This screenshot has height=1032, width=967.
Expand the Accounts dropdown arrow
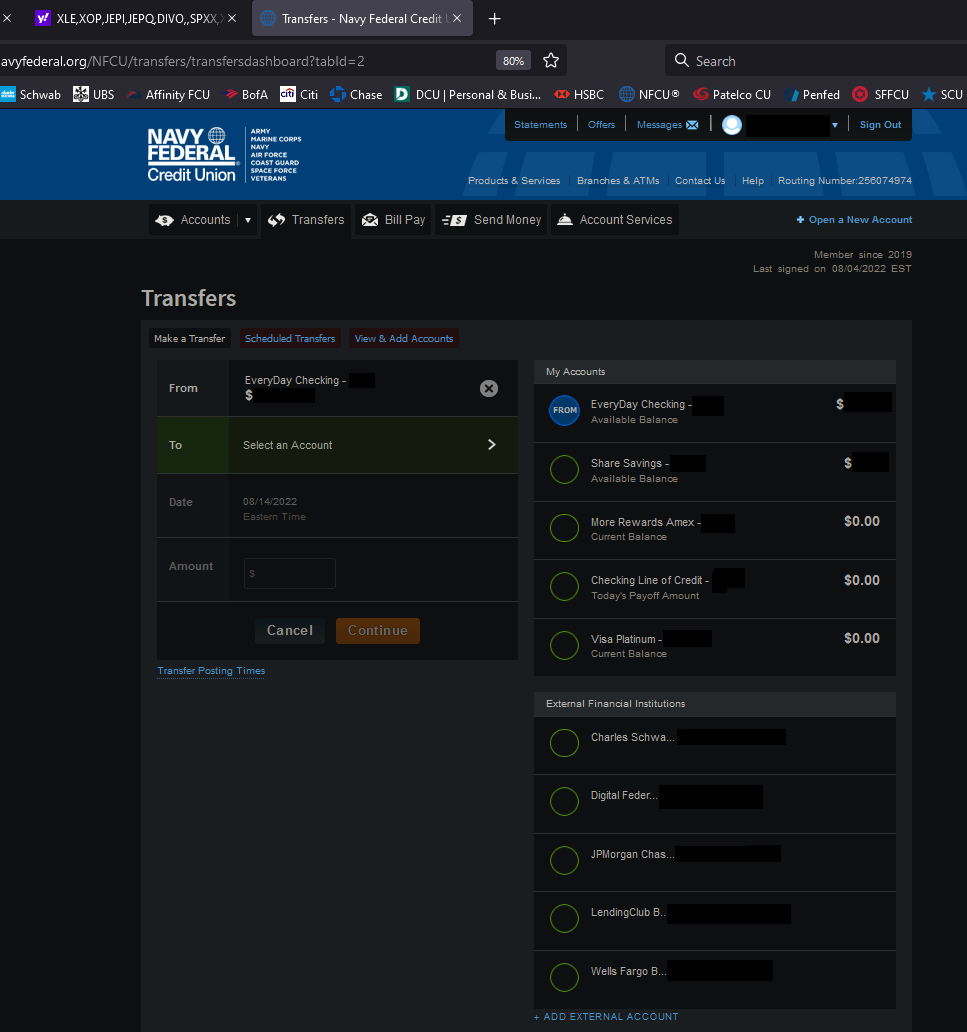248,220
